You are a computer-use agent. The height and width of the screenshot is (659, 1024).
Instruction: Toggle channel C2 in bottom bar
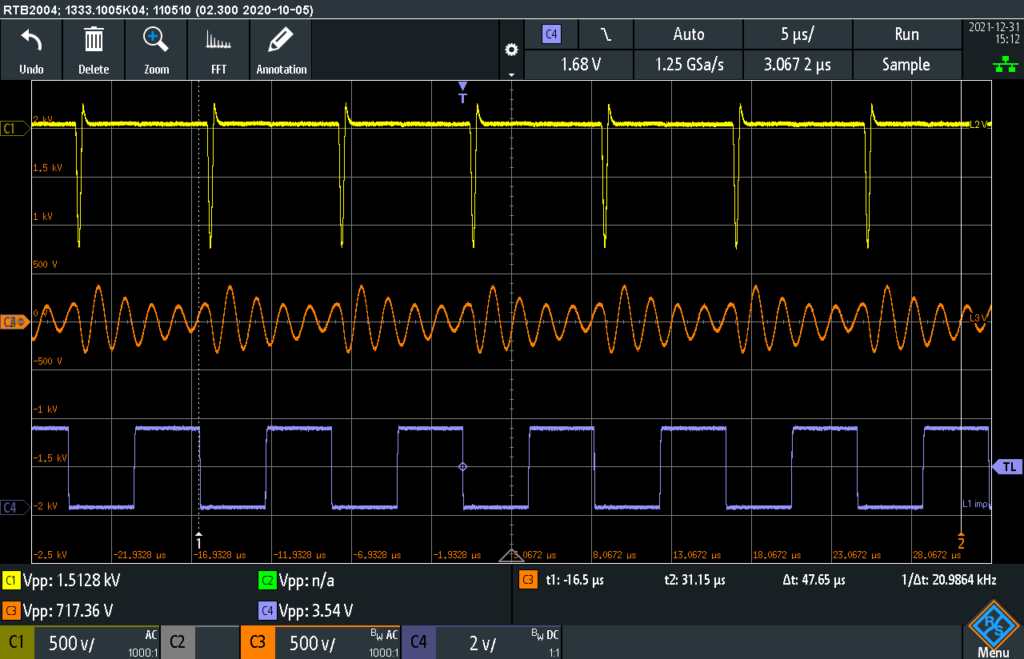coord(177,643)
